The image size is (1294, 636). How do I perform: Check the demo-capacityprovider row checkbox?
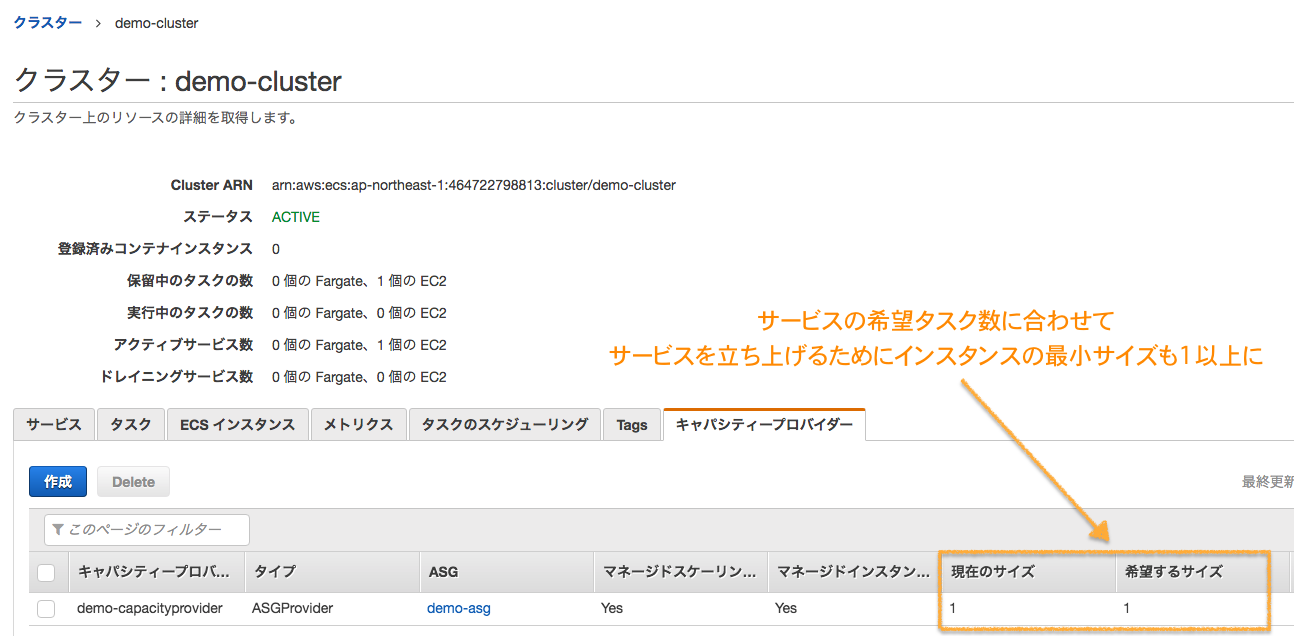pyautogui.click(x=46, y=607)
